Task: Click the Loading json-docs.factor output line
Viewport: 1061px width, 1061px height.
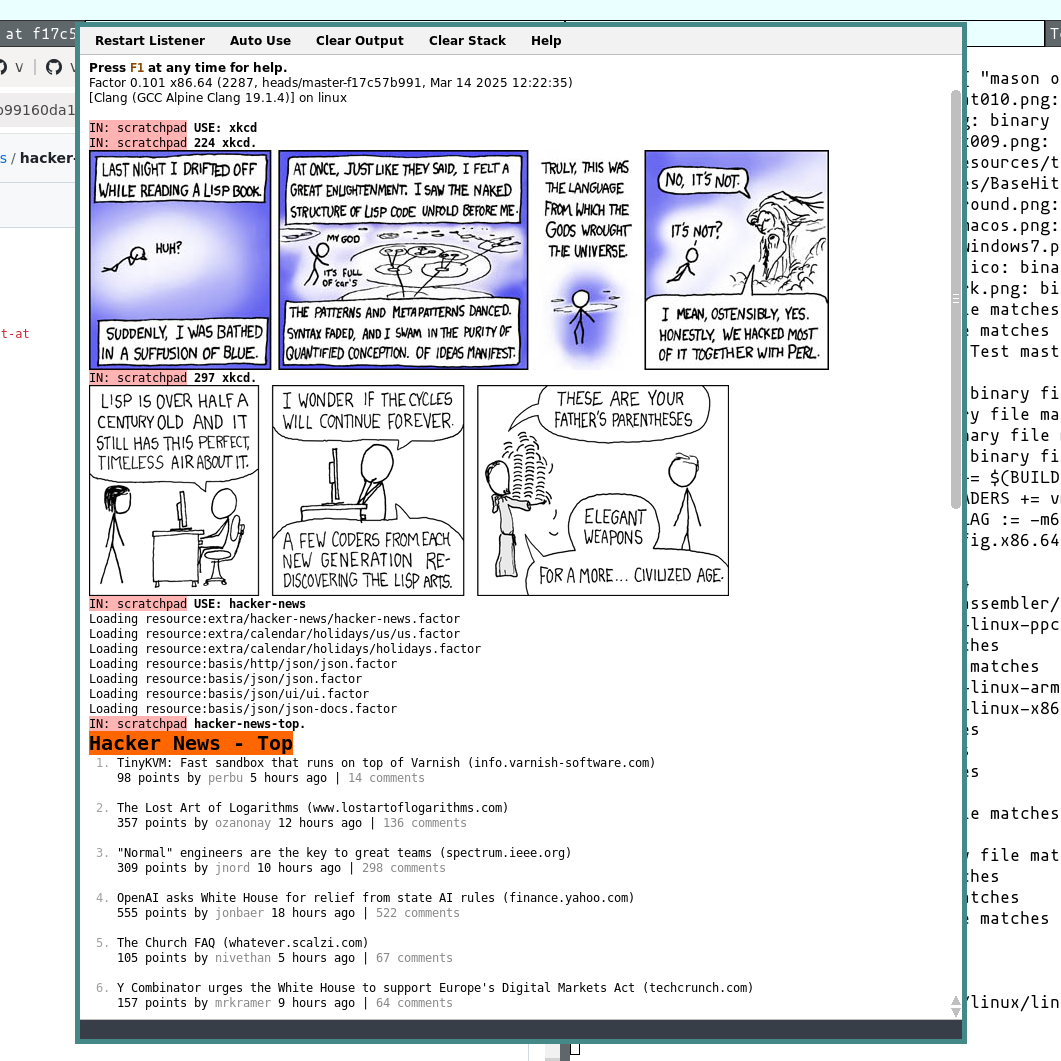Action: [x=243, y=709]
